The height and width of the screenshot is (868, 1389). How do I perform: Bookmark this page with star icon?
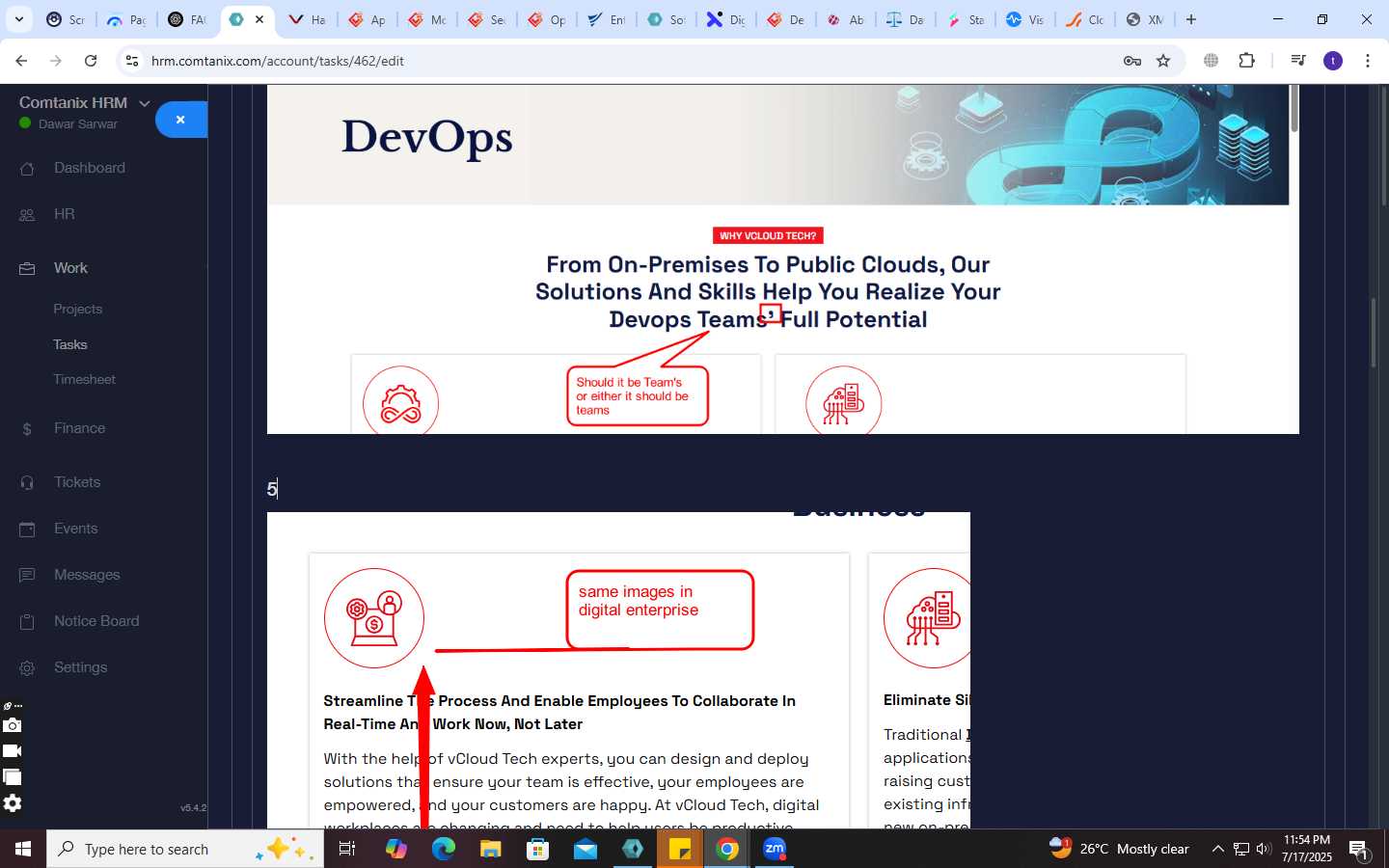coord(1163,61)
